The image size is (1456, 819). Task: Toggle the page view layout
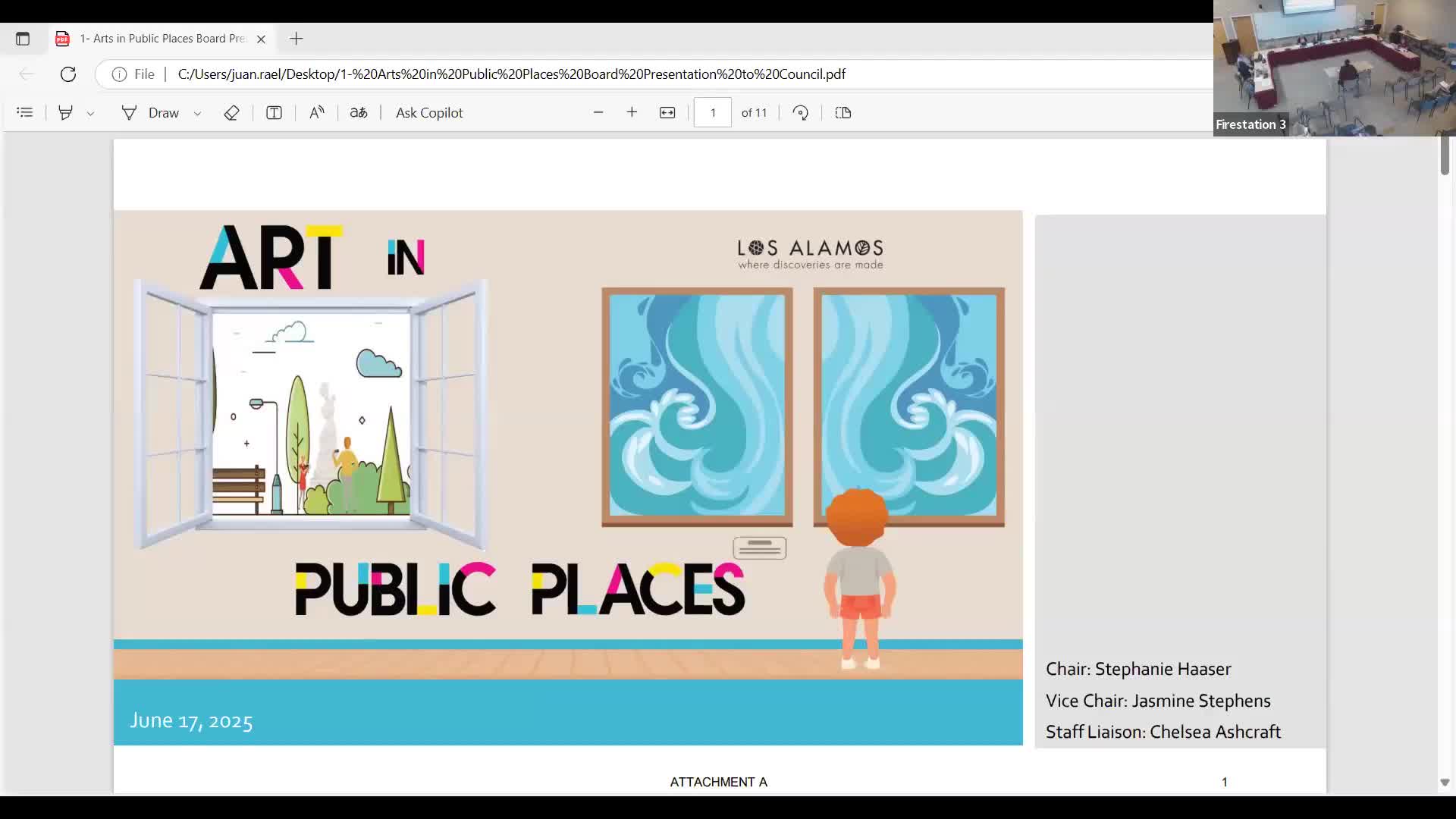click(843, 113)
